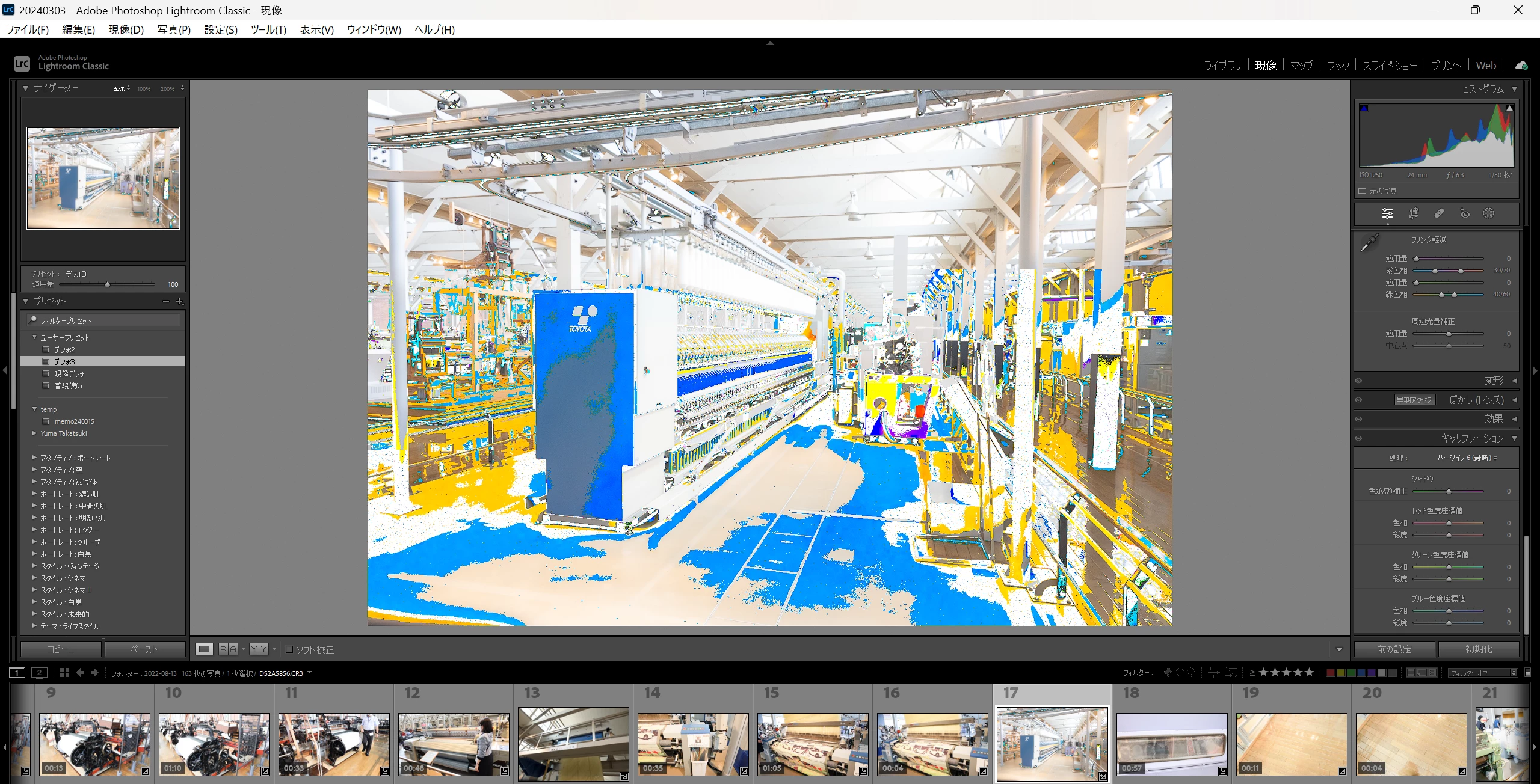Screen dimensions: 1540x784
Task: Open the Masking tool
Action: 1488,213
